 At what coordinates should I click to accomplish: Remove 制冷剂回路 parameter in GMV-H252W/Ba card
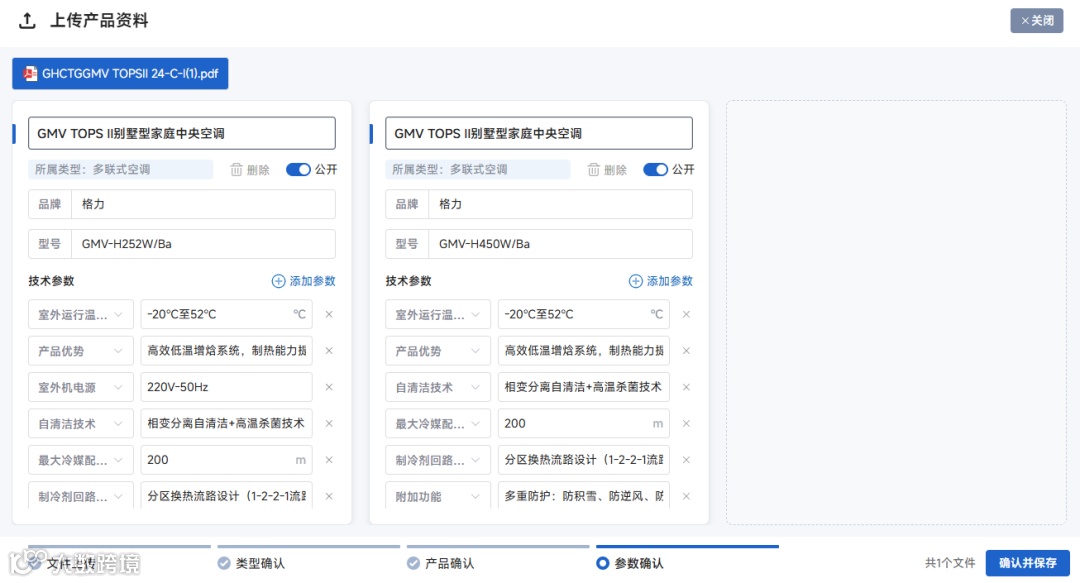click(329, 496)
